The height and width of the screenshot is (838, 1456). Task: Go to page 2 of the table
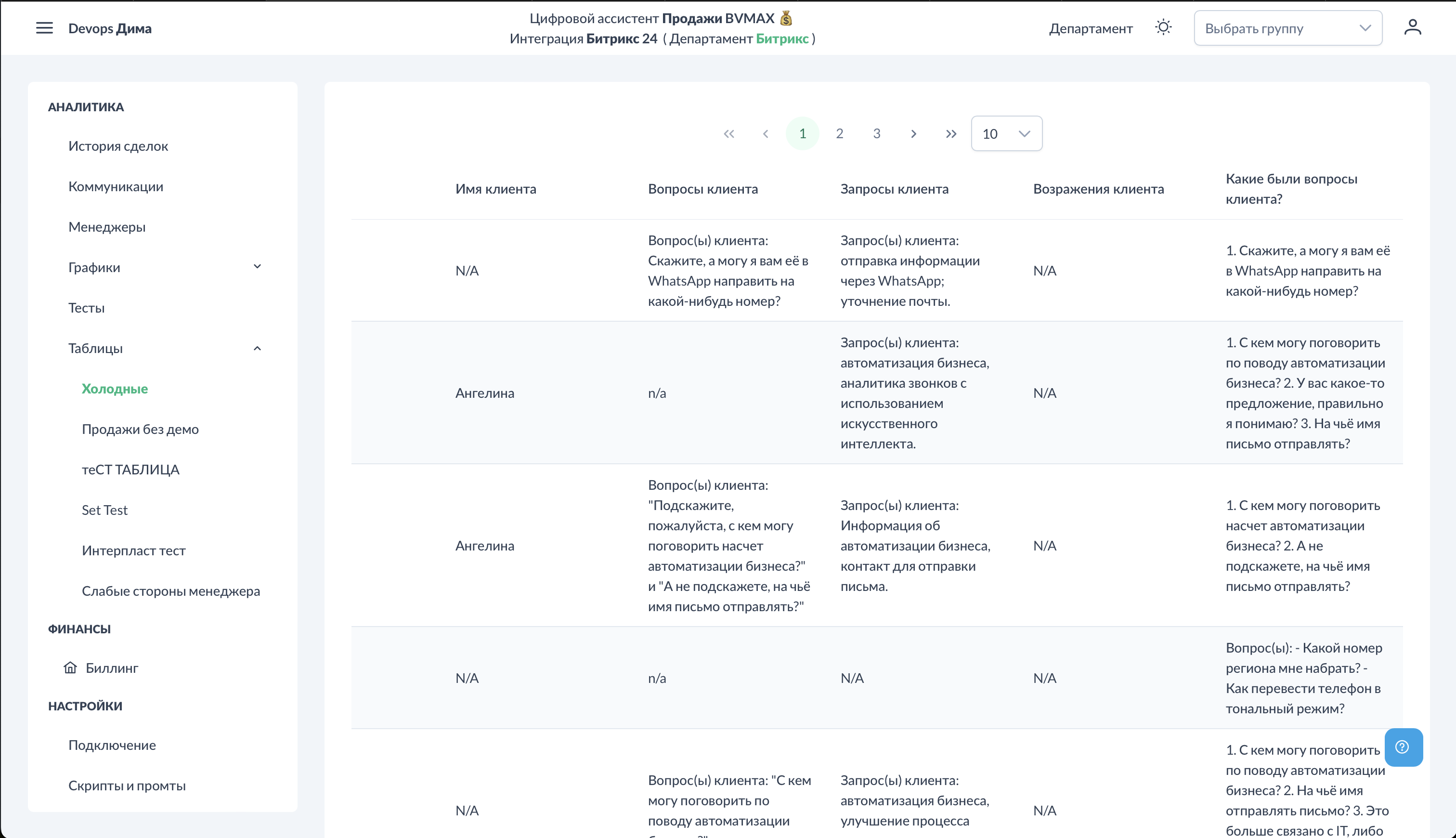tap(839, 134)
